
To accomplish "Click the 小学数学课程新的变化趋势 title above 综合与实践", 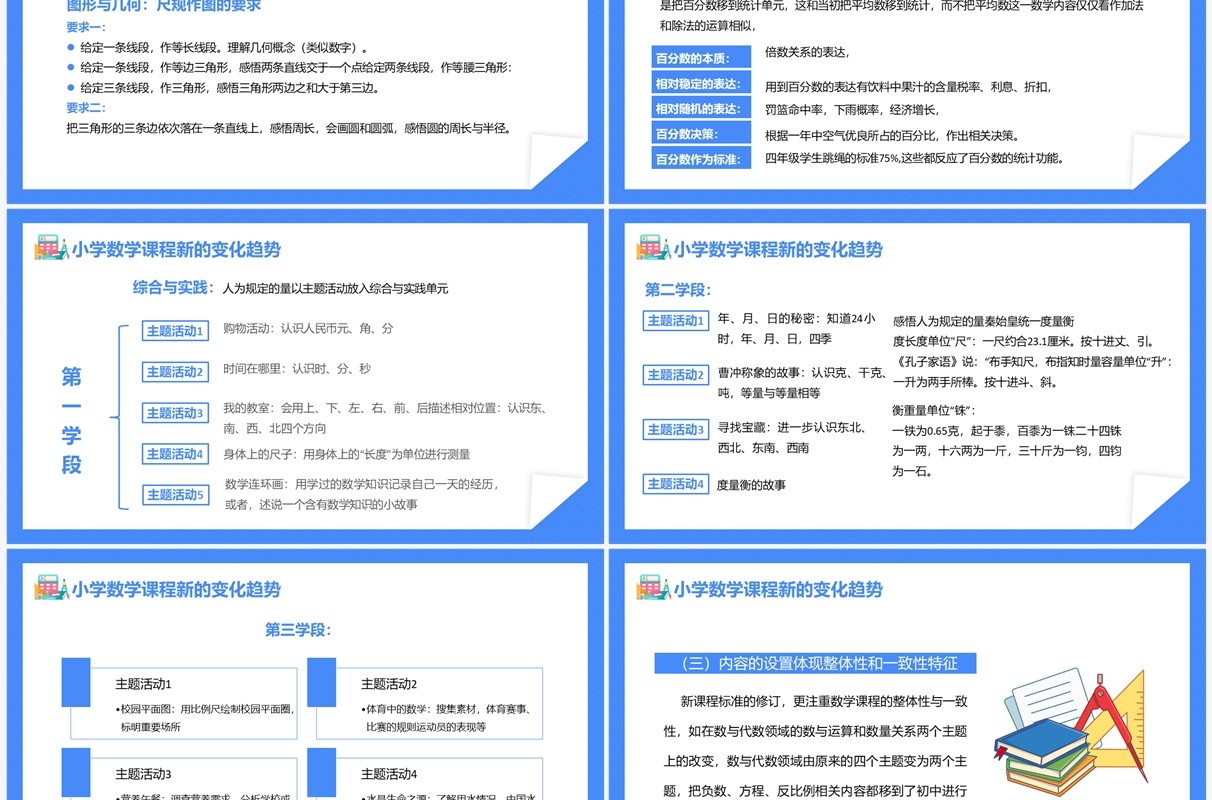I will pyautogui.click(x=176, y=249).
